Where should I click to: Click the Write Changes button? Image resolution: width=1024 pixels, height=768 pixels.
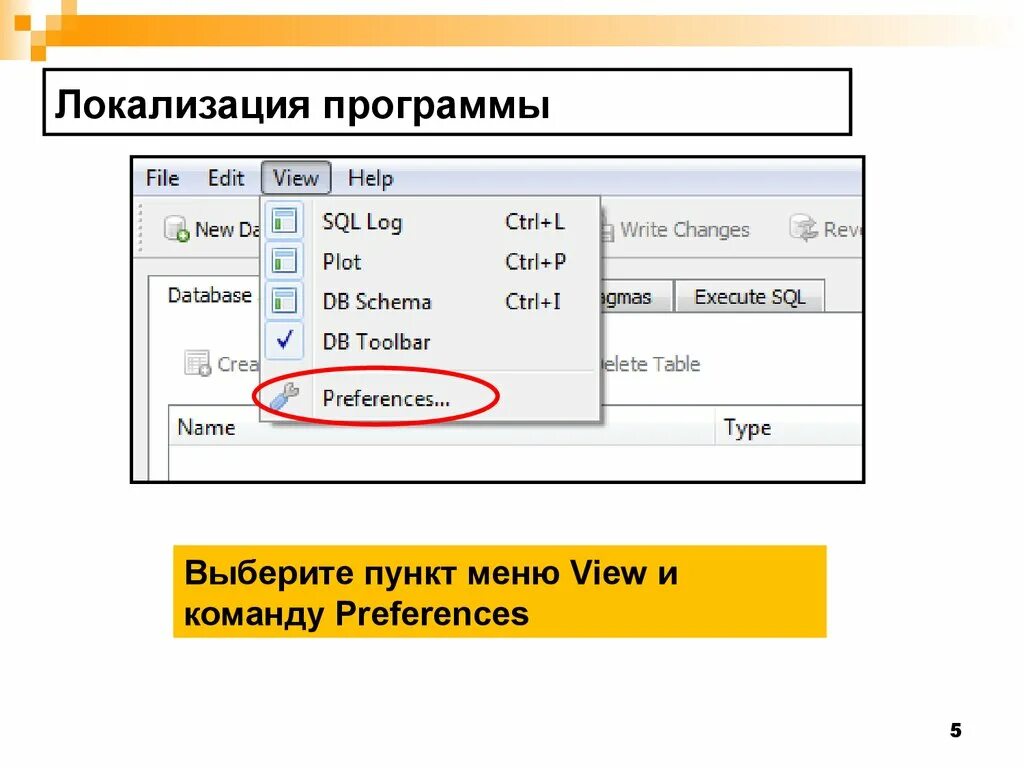click(x=675, y=230)
